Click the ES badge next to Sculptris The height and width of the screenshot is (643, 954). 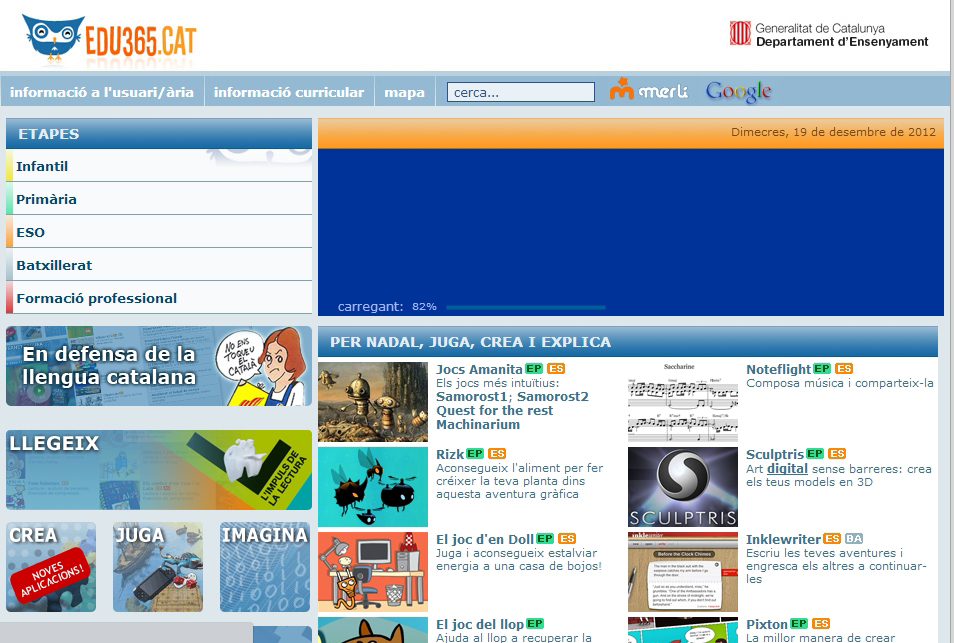[837, 454]
